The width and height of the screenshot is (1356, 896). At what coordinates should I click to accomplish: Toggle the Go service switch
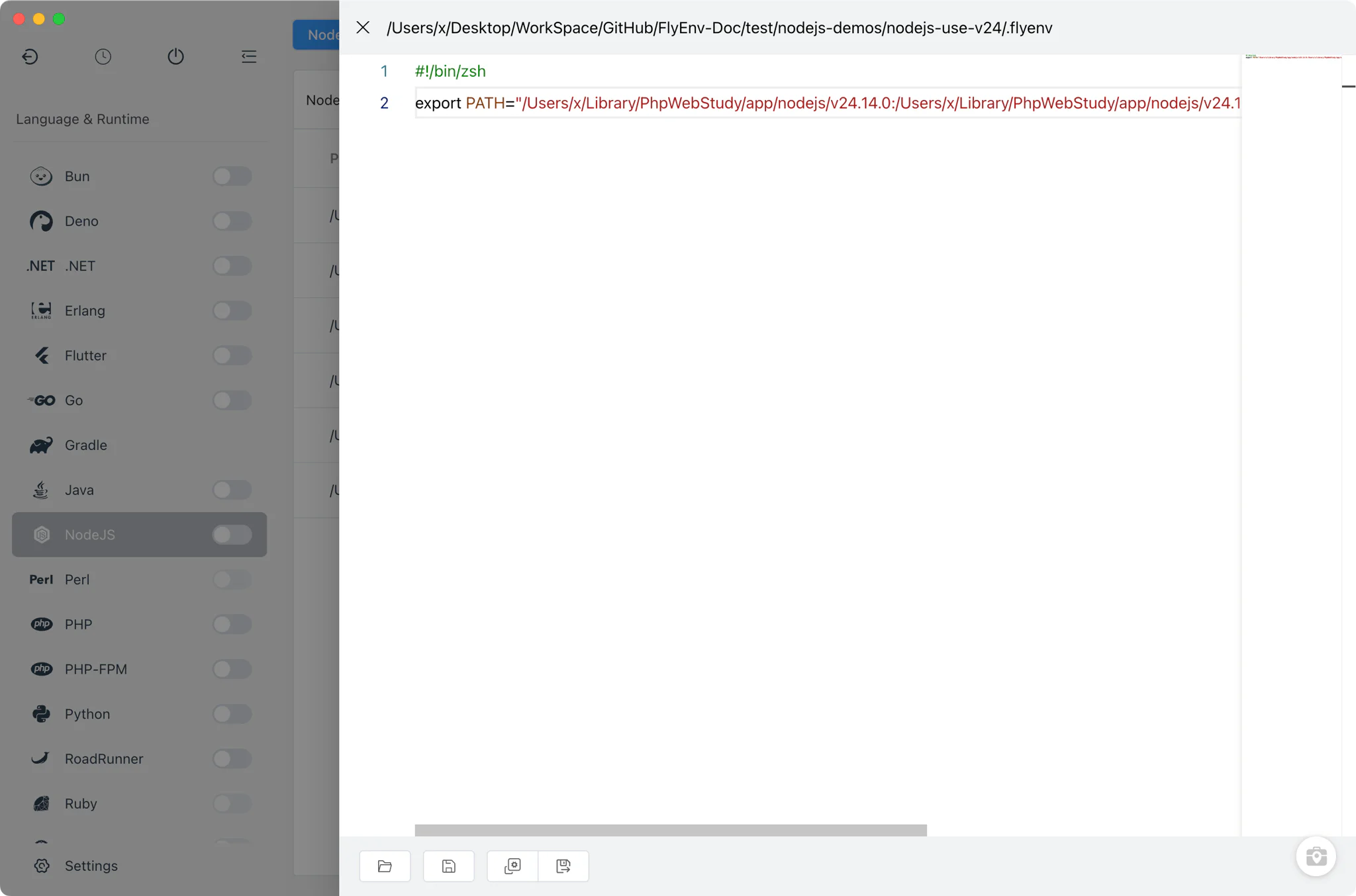(232, 400)
